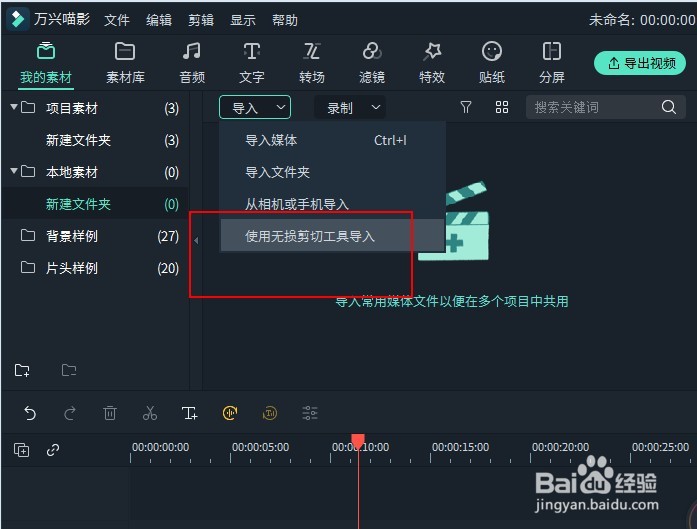Click the 00:00:20:00 mark on the ruler
This screenshot has height=529, width=697.
click(x=560, y=447)
